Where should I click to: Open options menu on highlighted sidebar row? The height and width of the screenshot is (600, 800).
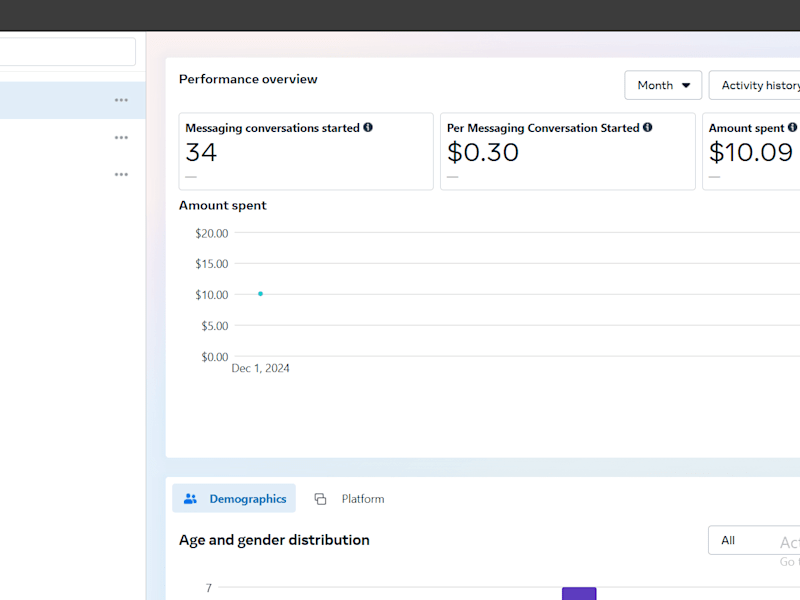click(121, 100)
